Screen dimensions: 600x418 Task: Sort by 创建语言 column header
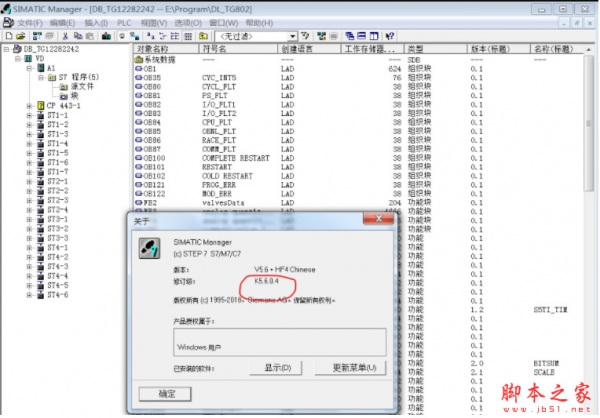point(309,49)
